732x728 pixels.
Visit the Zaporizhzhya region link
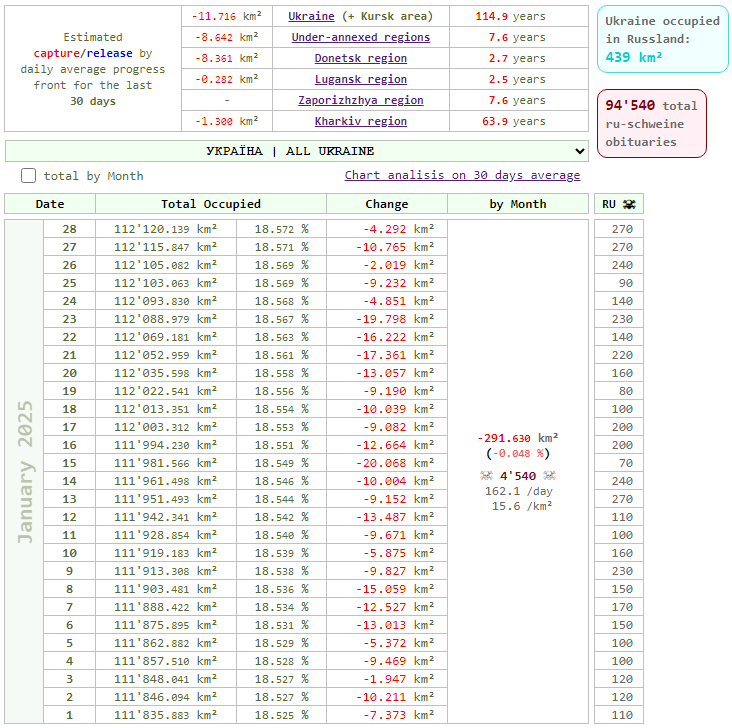coord(360,100)
